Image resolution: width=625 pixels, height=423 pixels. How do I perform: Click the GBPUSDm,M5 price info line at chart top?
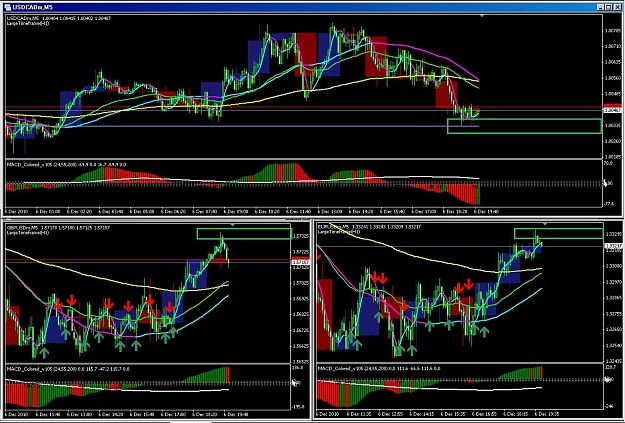pos(58,228)
